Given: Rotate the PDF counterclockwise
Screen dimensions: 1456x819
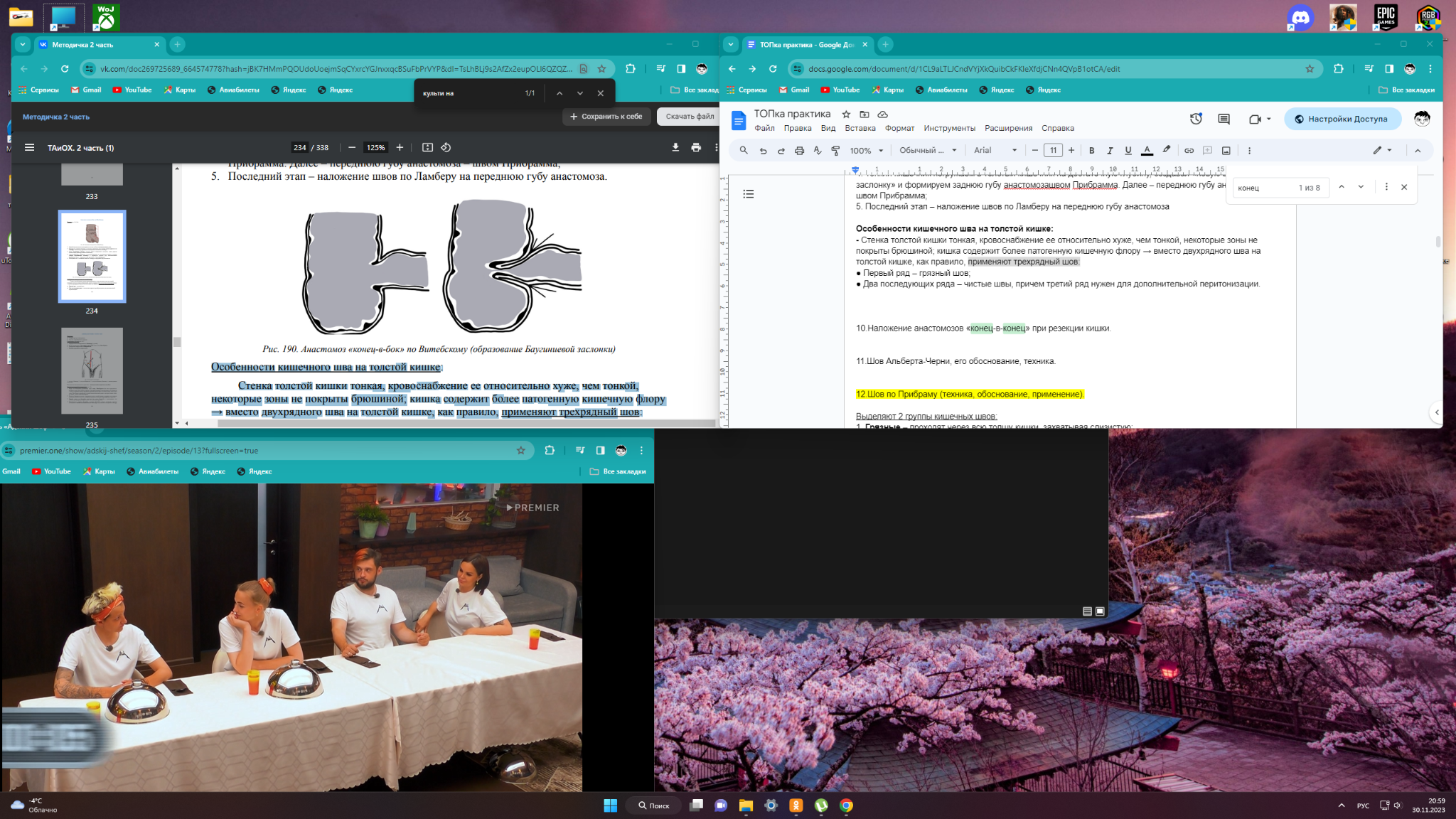Looking at the screenshot, I should 446,147.
